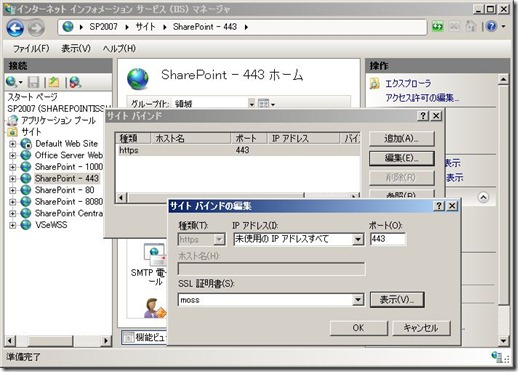Image resolution: width=518 pixels, height=372 pixels.
Task: Open the エクスプローラ link in Actions
Action: tap(408, 83)
